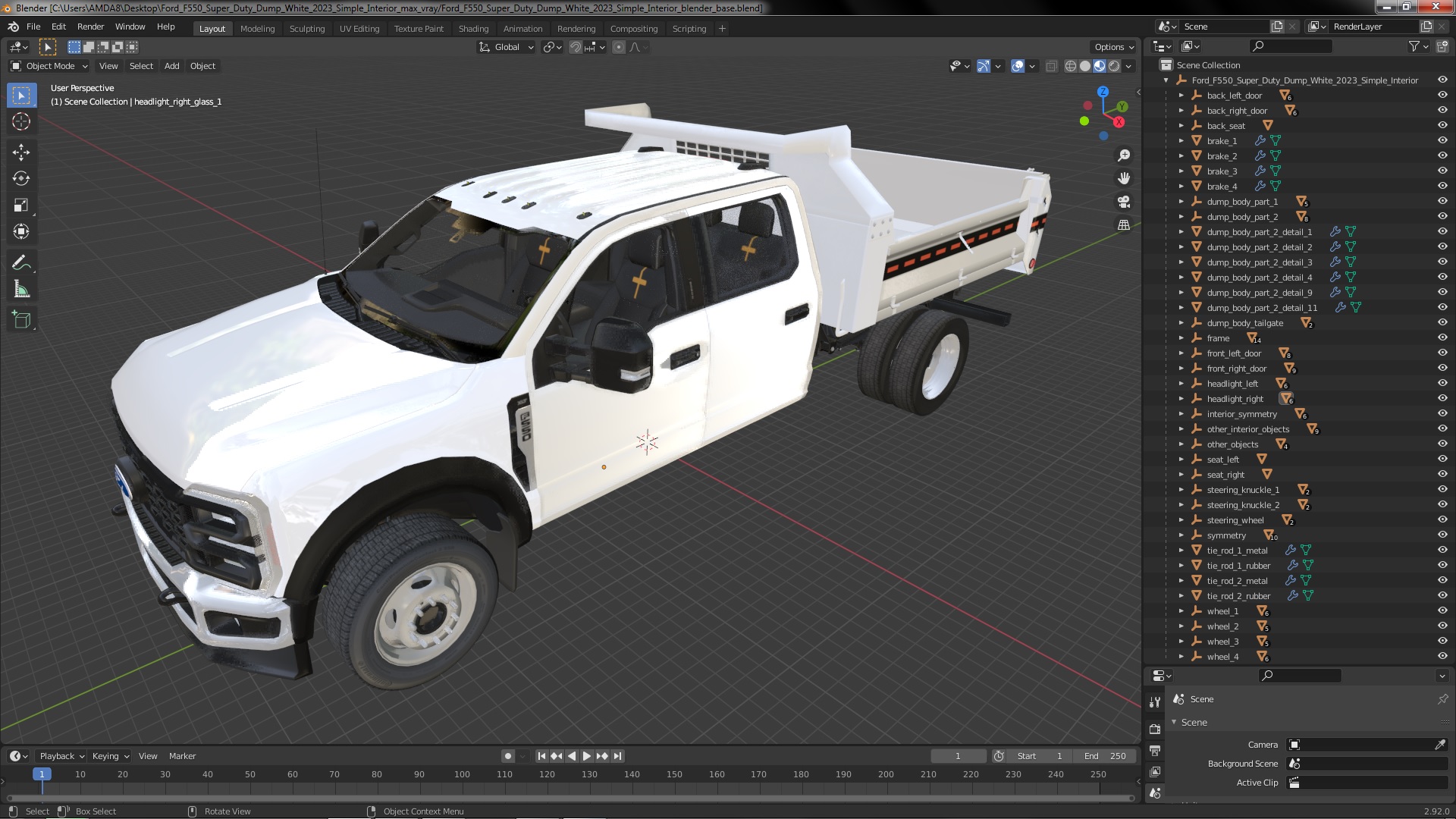Expand the interior_symmetry tree item
The width and height of the screenshot is (1456, 819).
coord(1181,414)
